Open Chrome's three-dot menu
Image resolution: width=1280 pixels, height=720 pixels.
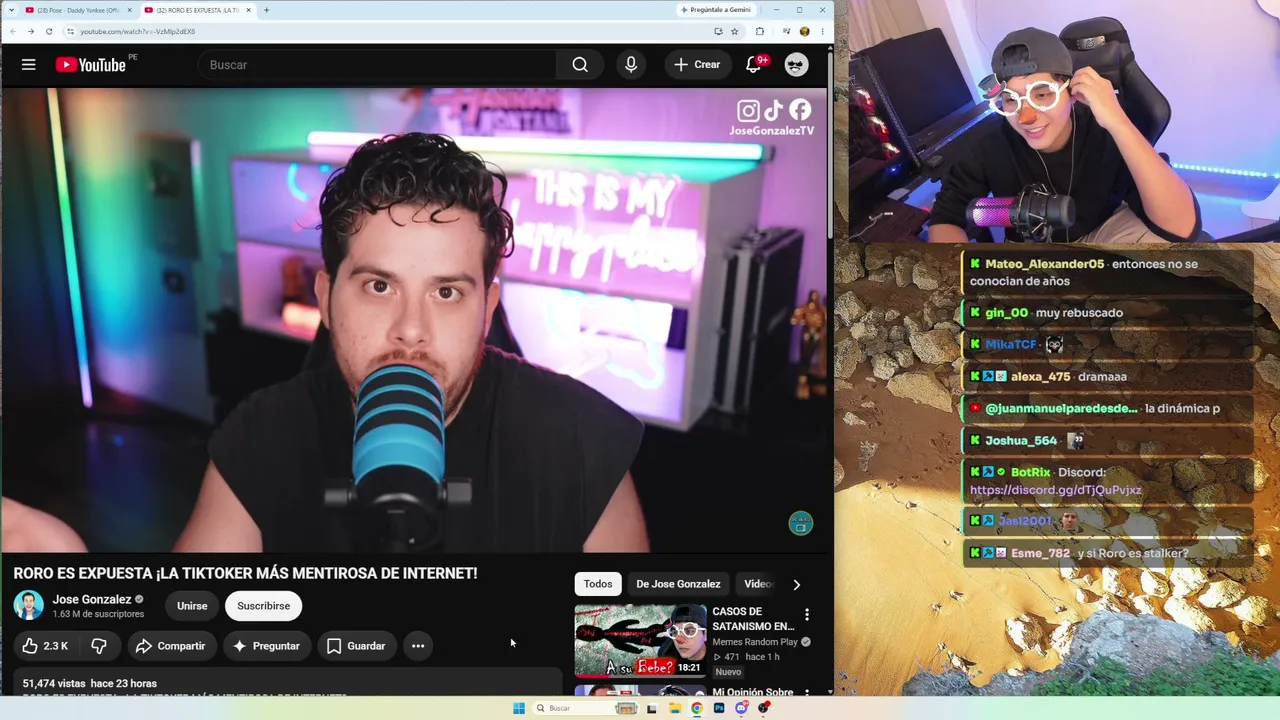coord(821,31)
